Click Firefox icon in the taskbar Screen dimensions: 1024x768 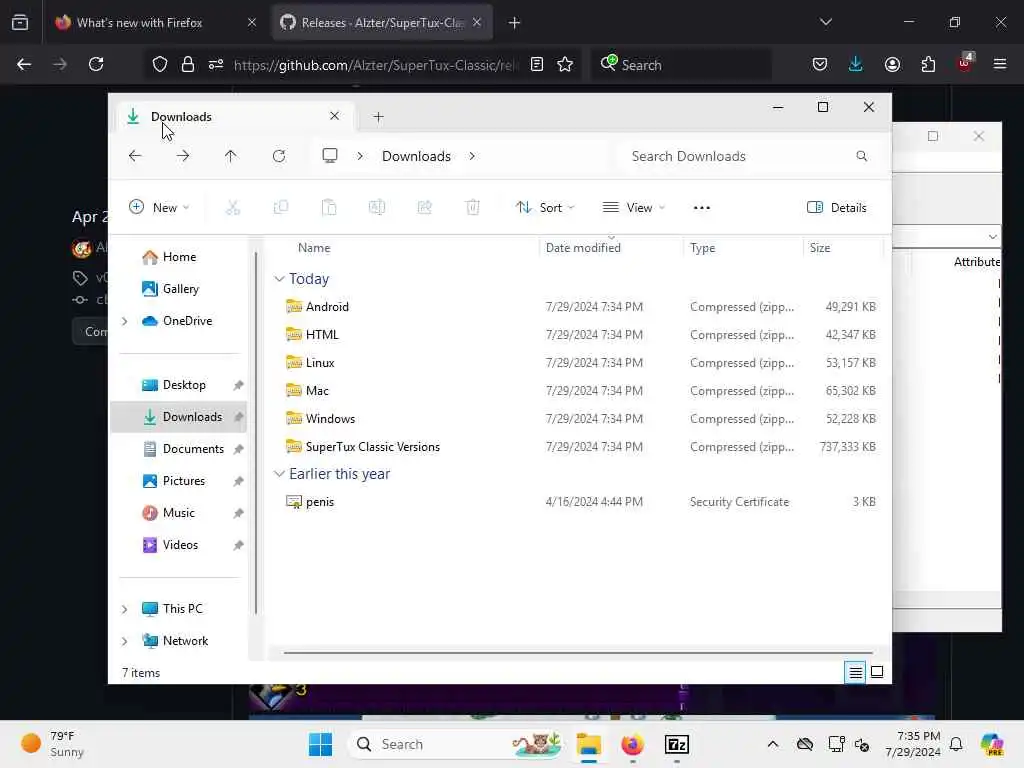pos(632,744)
